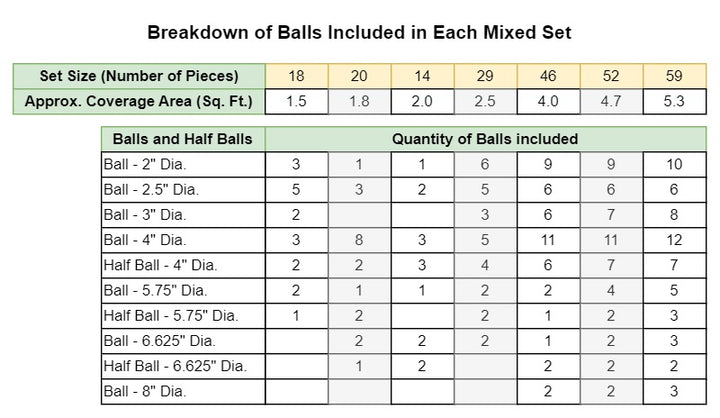The height and width of the screenshot is (418, 720).
Task: Click the 'Half Ball - 4" Dia.' row label
Action: click(183, 265)
